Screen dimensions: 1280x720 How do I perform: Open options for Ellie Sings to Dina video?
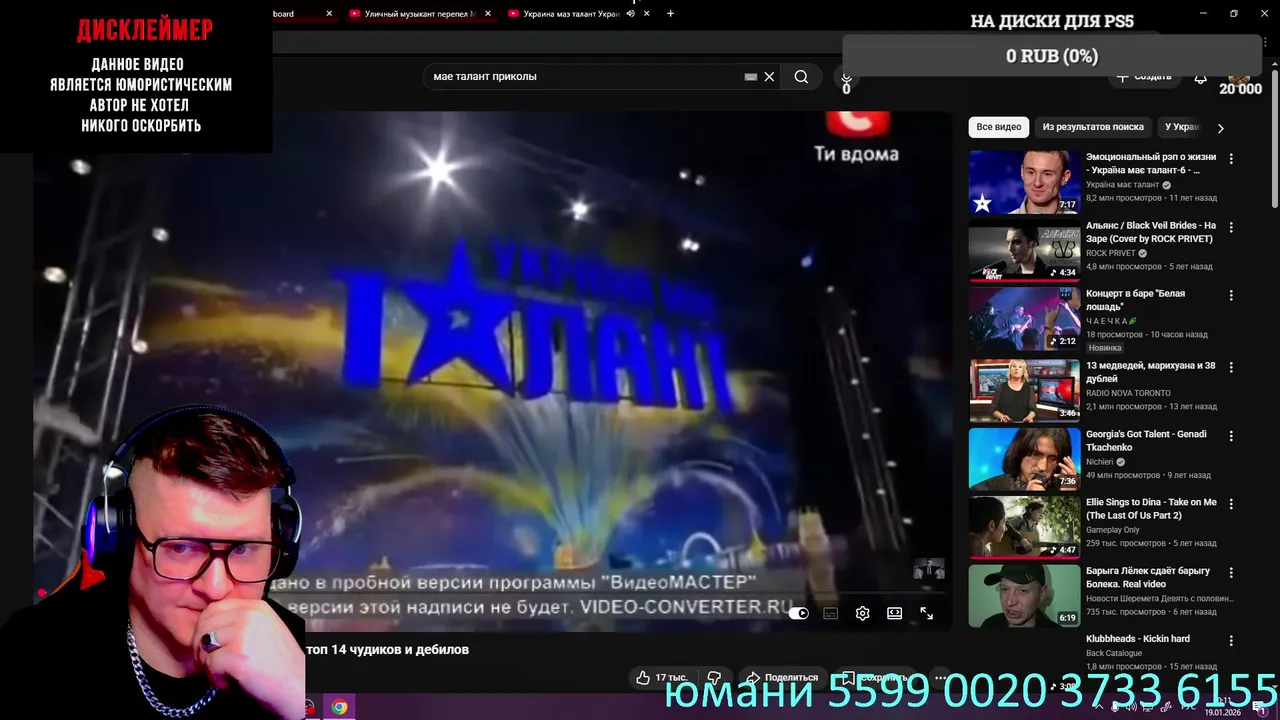(x=1231, y=504)
